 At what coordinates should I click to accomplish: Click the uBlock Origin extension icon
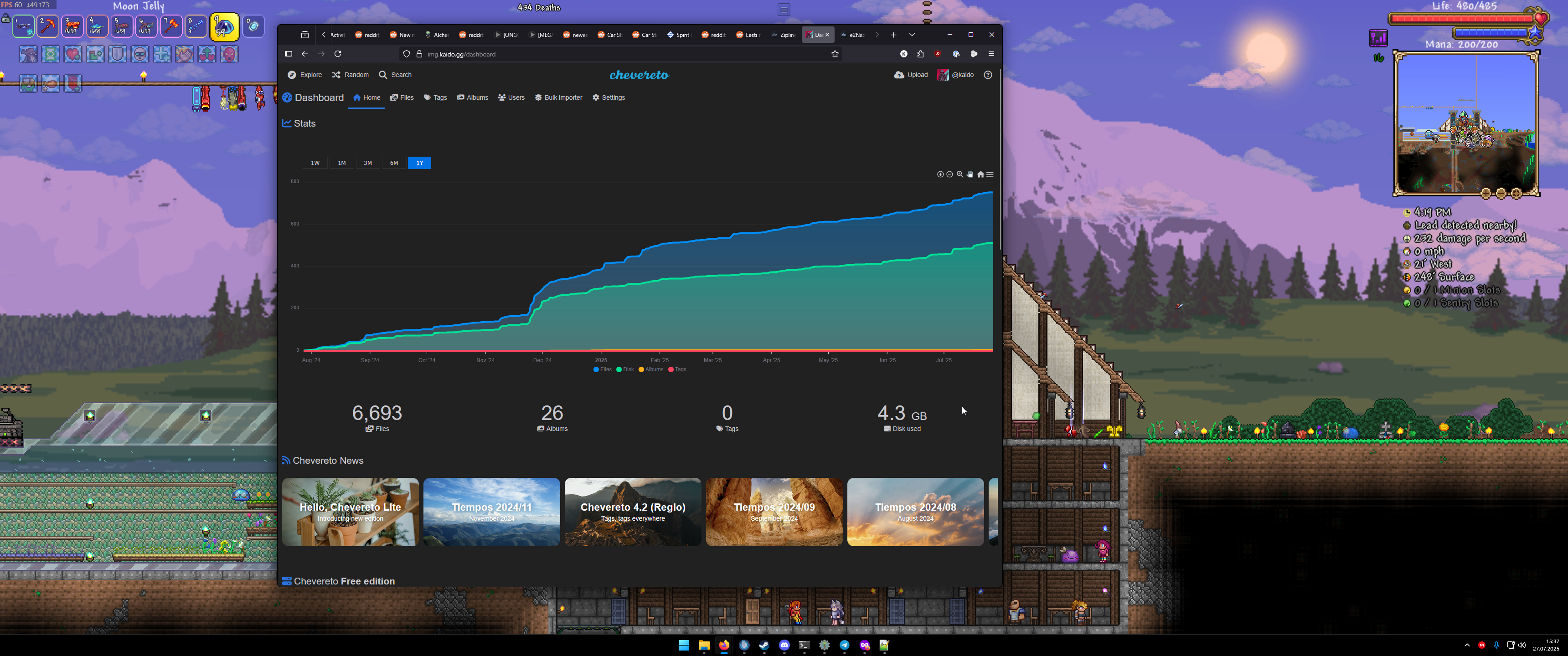click(x=938, y=54)
